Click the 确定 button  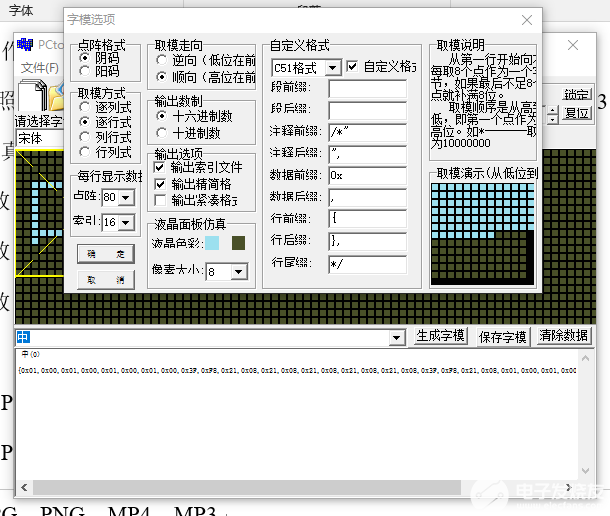106,254
